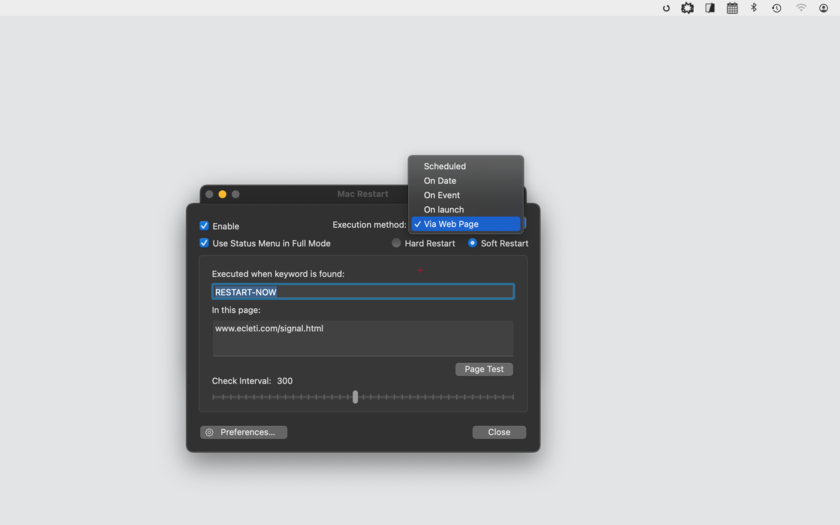Click the half-shaded square menu bar icon
The height and width of the screenshot is (525, 840).
point(710,8)
